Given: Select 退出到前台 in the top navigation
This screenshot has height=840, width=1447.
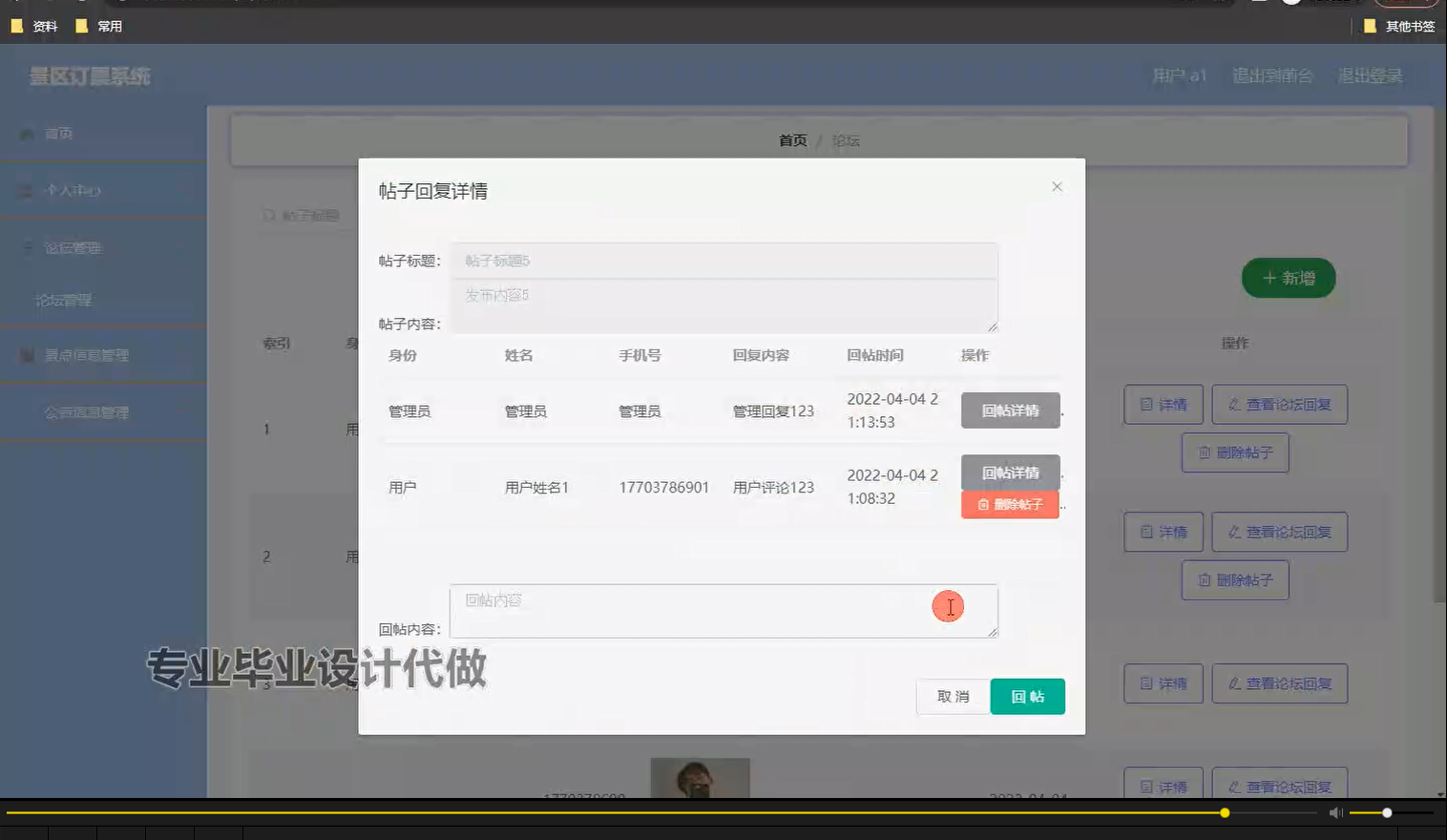Looking at the screenshot, I should click(x=1273, y=75).
